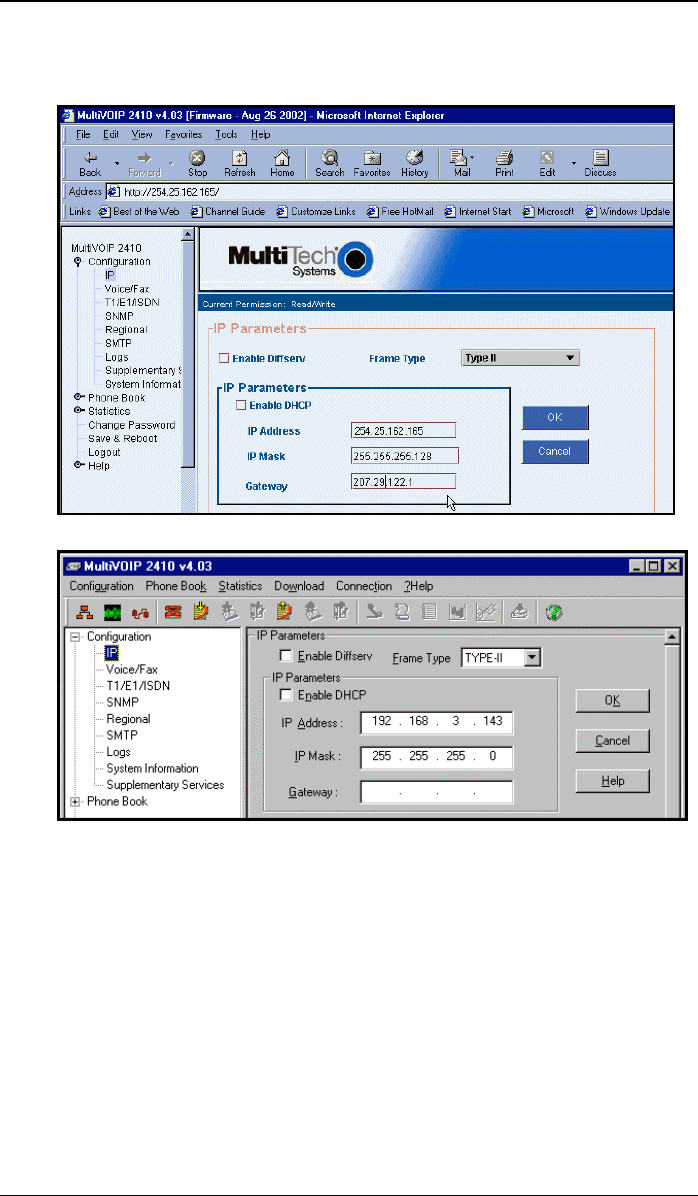This screenshot has height=1196, width=698.
Task: Open the Frame Type 'Type II' dropdown in browser
Action: pos(521,358)
